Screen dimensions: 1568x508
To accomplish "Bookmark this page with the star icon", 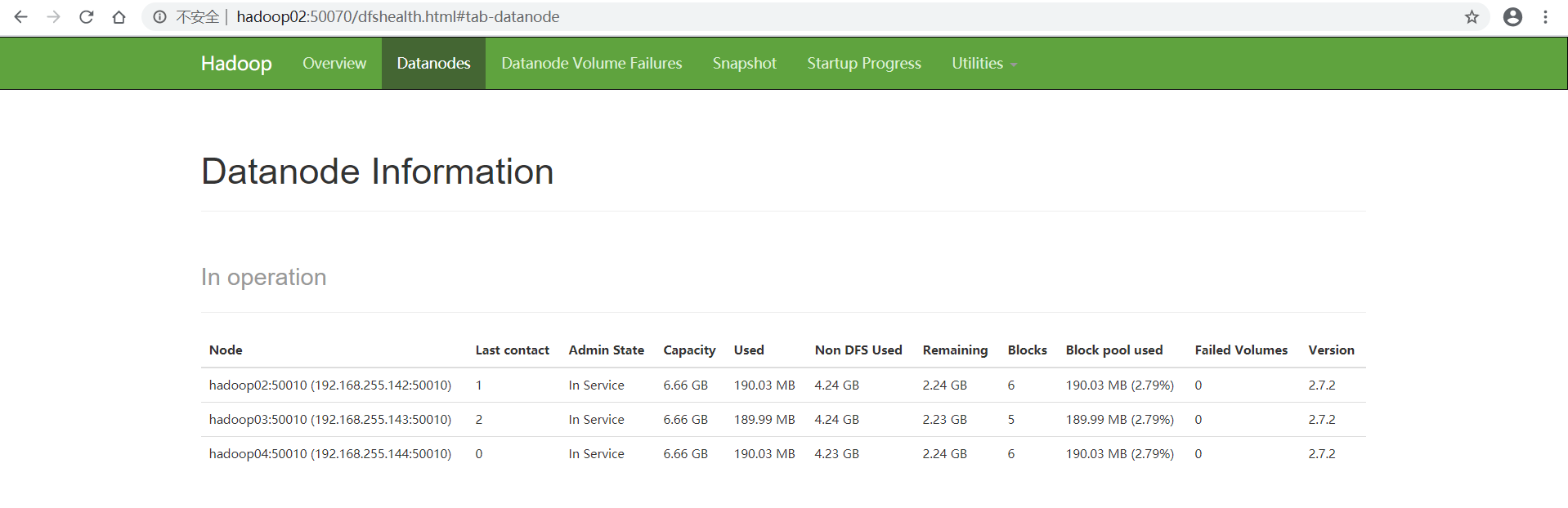I will coord(1472,17).
